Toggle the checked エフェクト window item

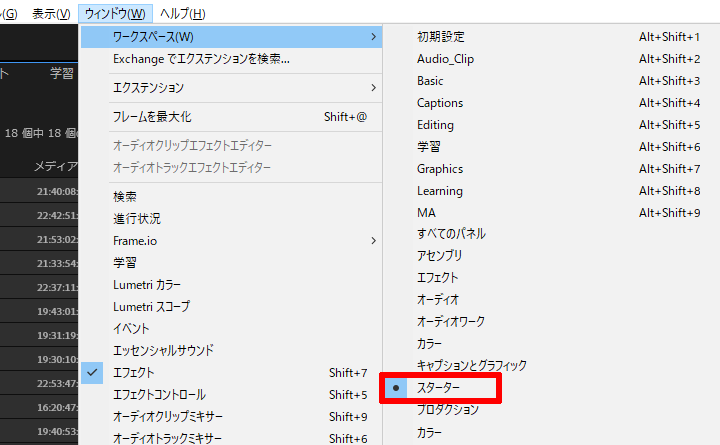click(x=132, y=372)
